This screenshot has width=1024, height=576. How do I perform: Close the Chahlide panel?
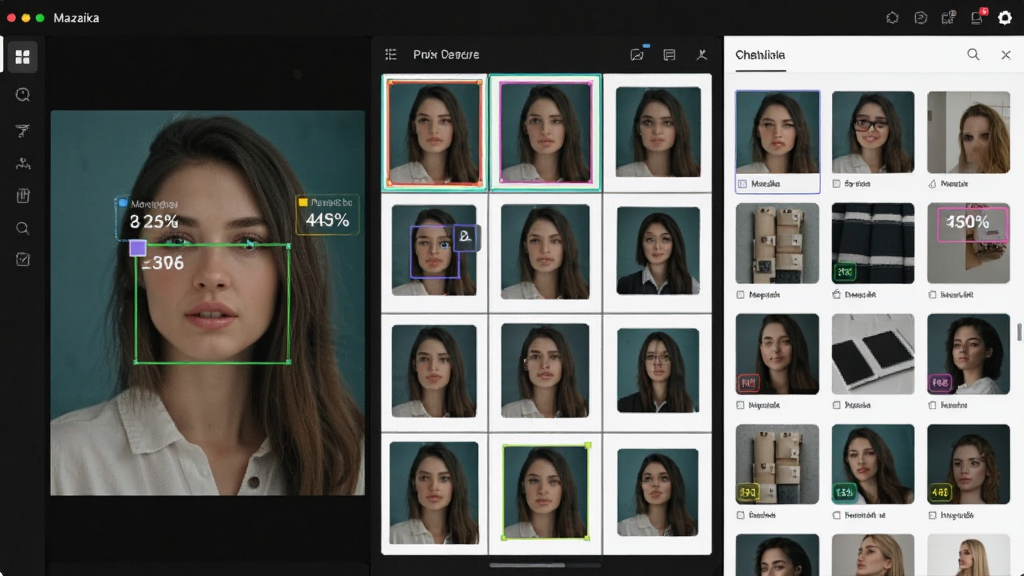click(x=1006, y=55)
